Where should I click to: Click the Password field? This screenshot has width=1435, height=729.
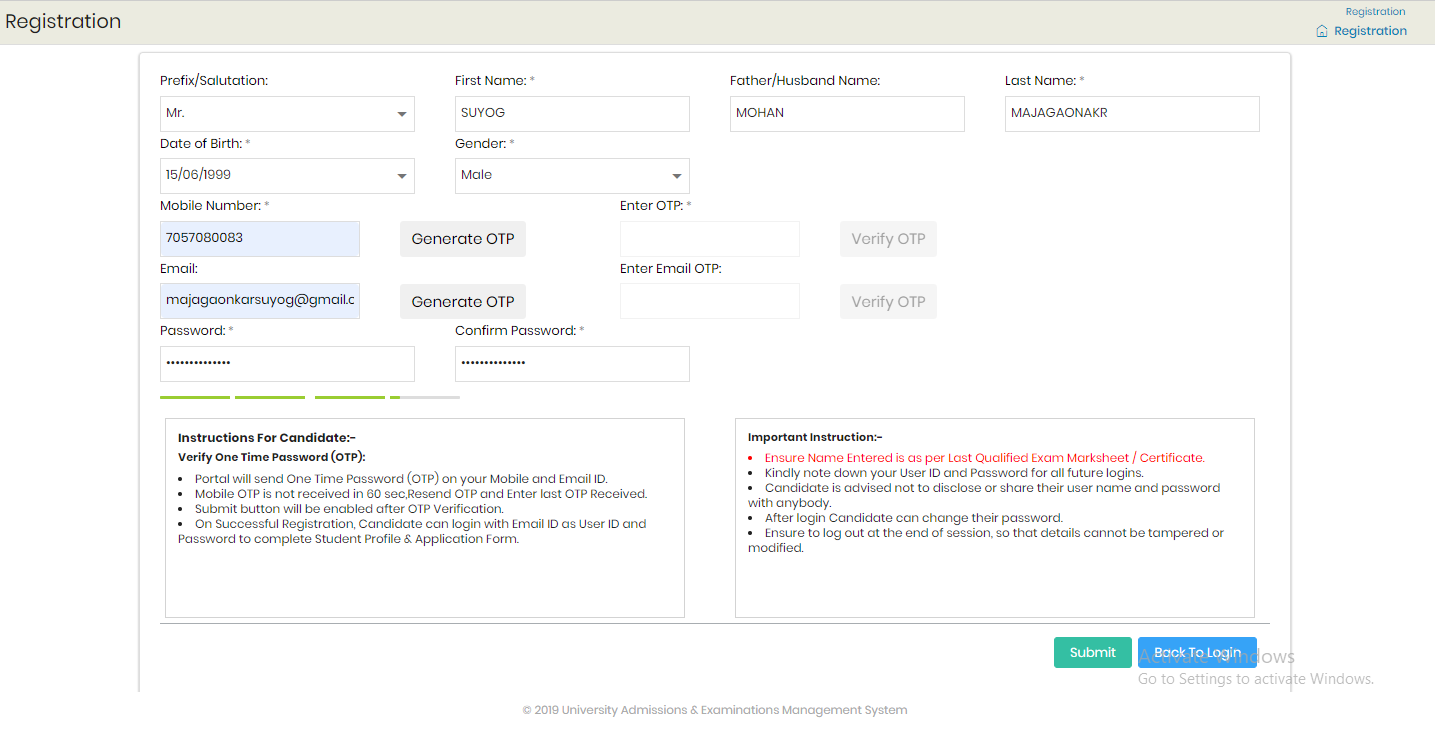287,364
